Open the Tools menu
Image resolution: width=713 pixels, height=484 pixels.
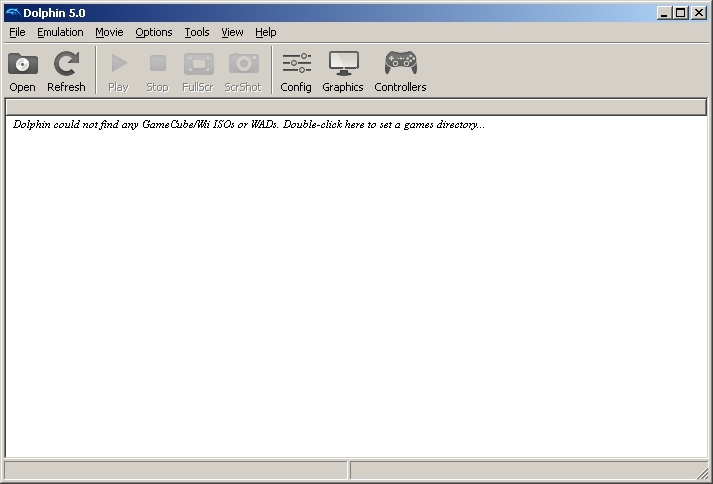tap(197, 32)
